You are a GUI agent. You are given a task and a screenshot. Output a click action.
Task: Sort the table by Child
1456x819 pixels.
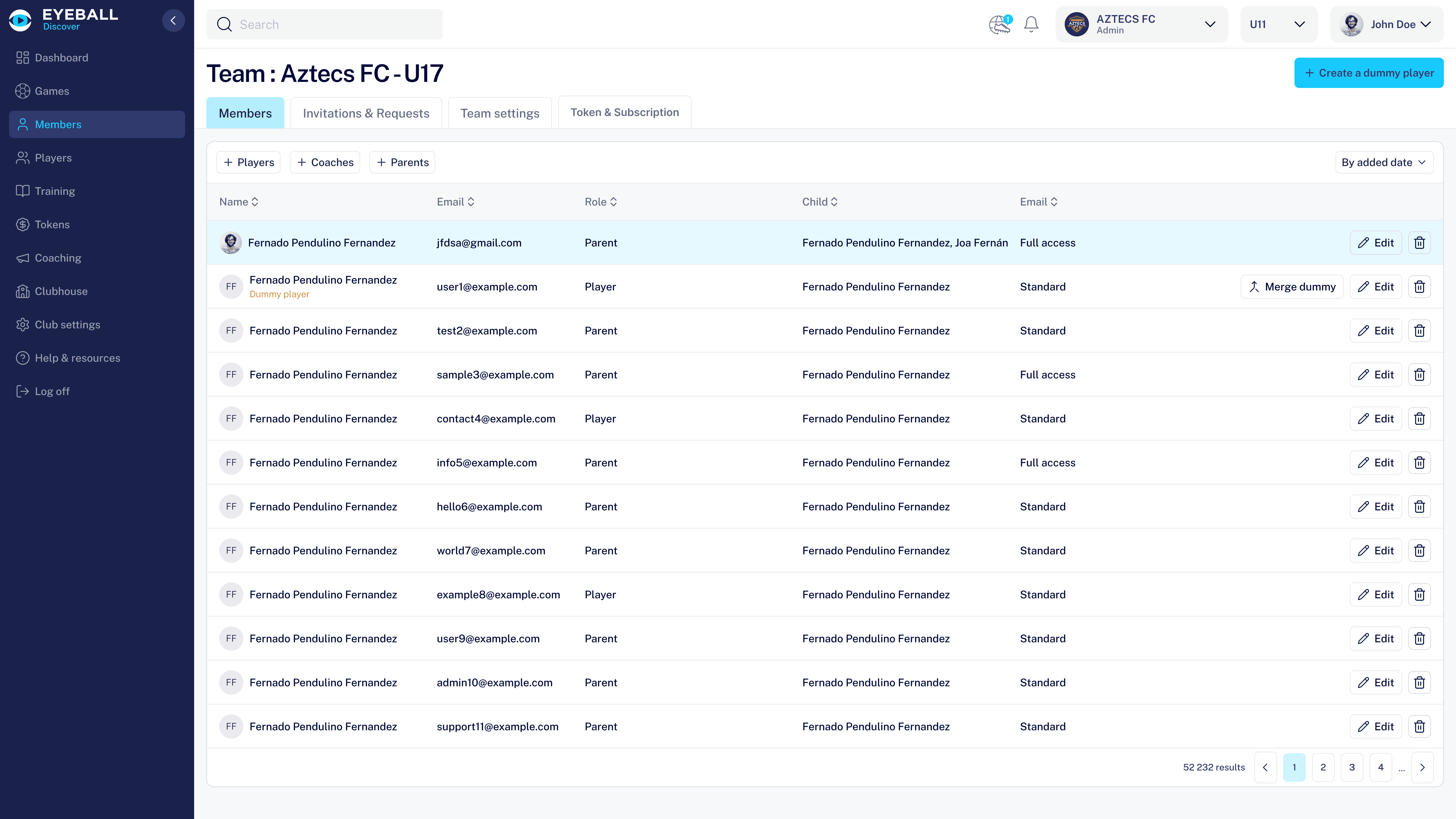[x=820, y=202]
